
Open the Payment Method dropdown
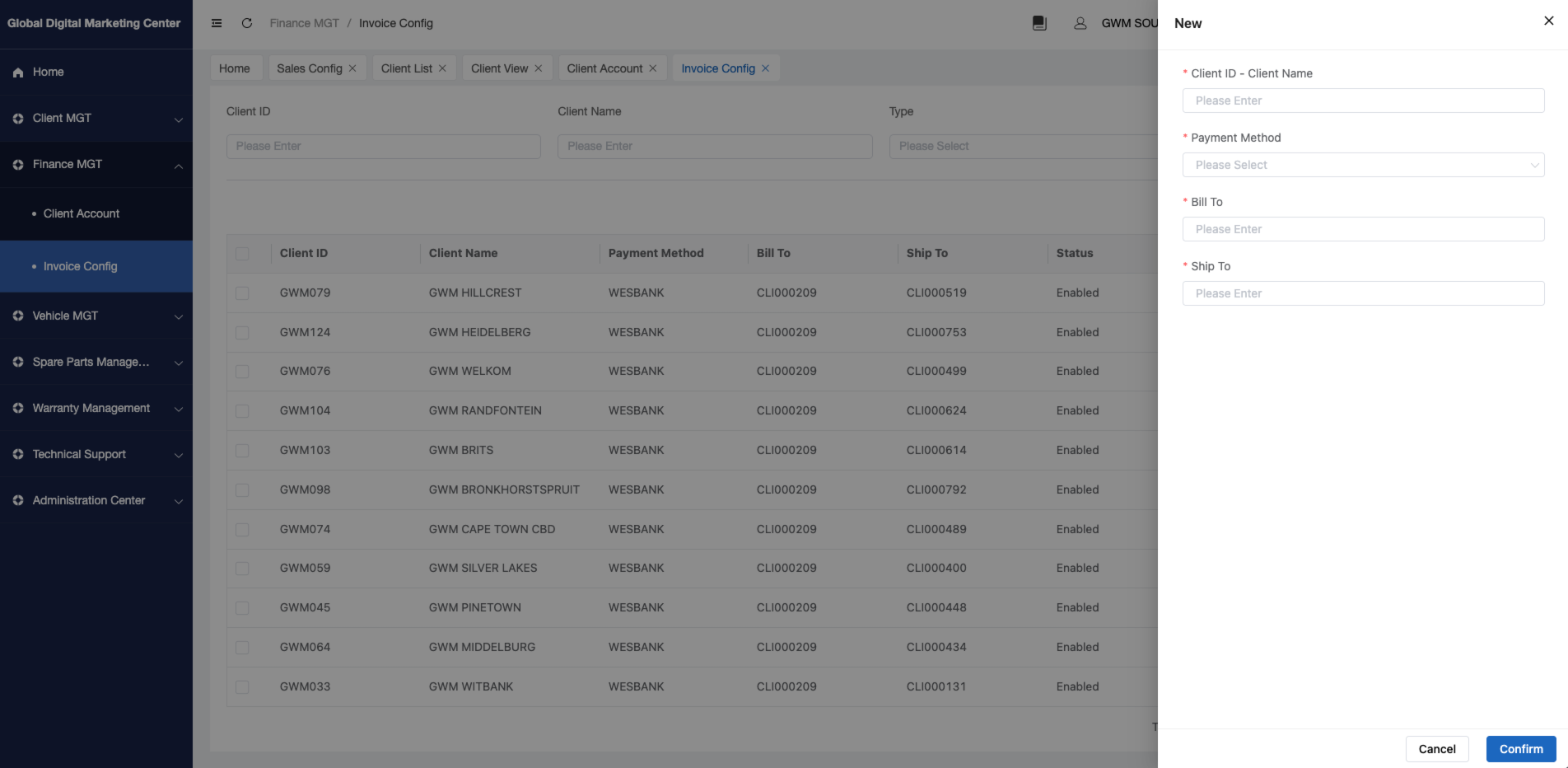click(x=1362, y=165)
